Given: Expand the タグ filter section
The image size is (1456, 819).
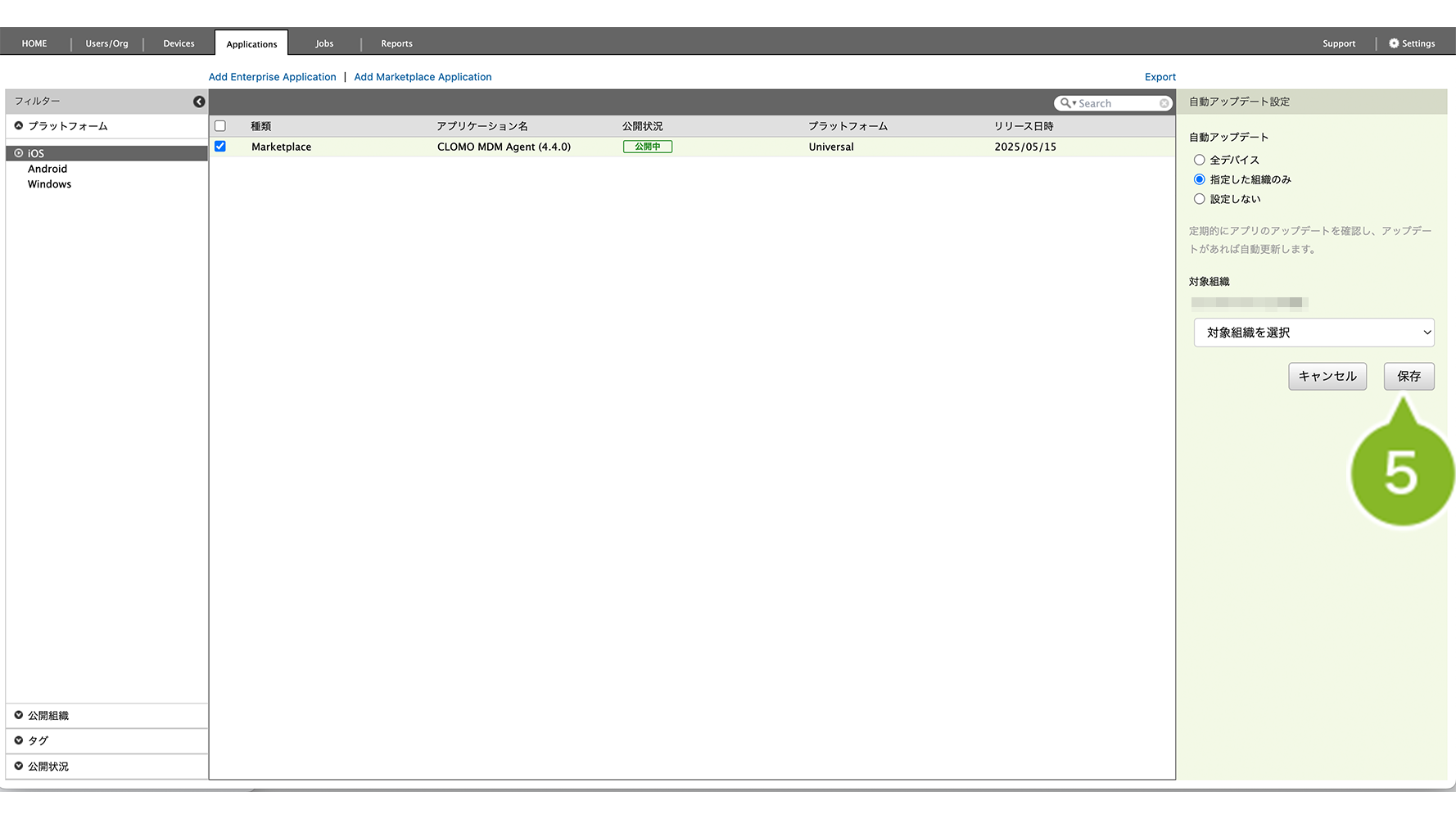Looking at the screenshot, I should coord(19,740).
